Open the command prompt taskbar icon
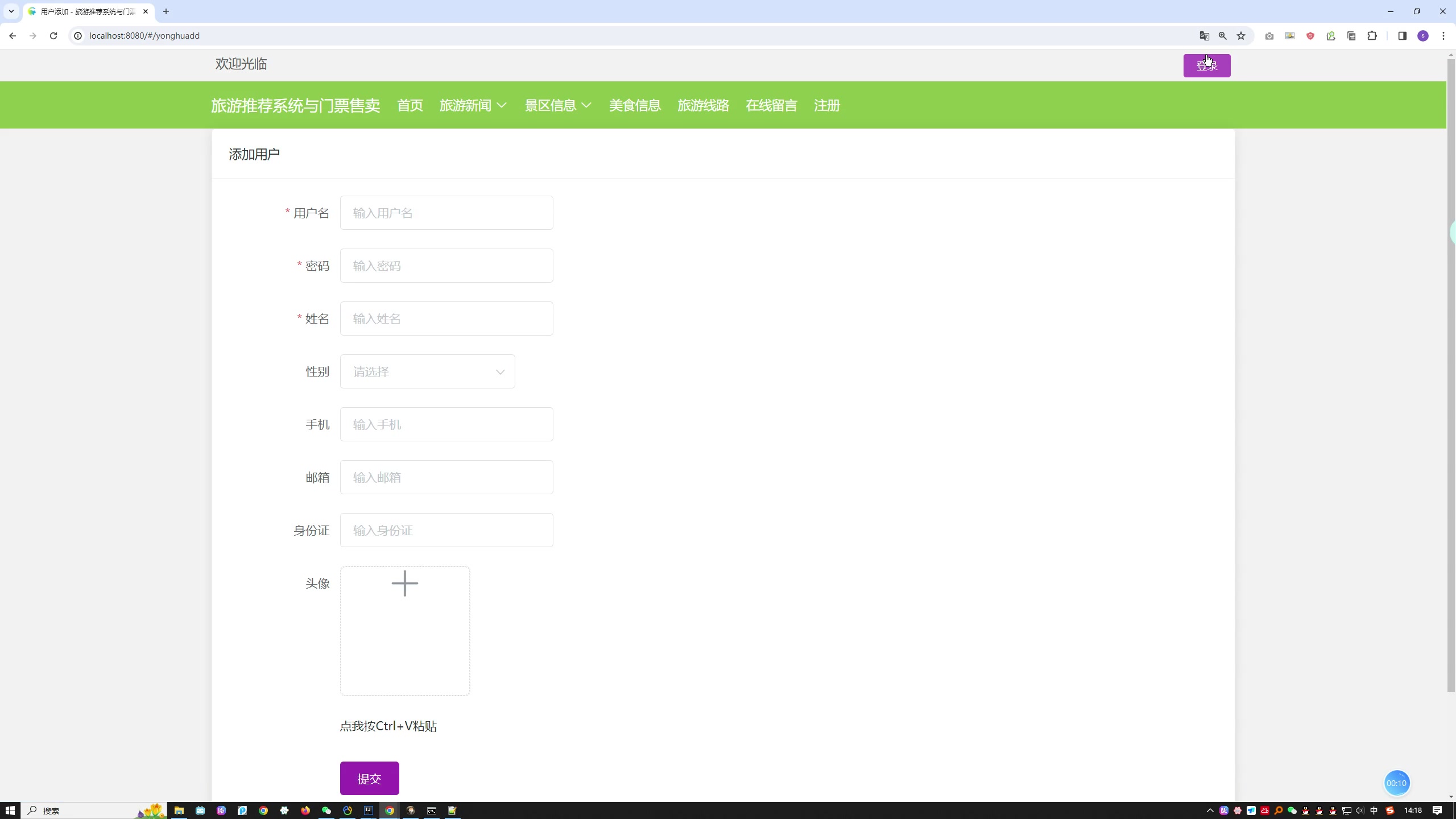Screen dimensions: 1456x819 (x=432, y=810)
